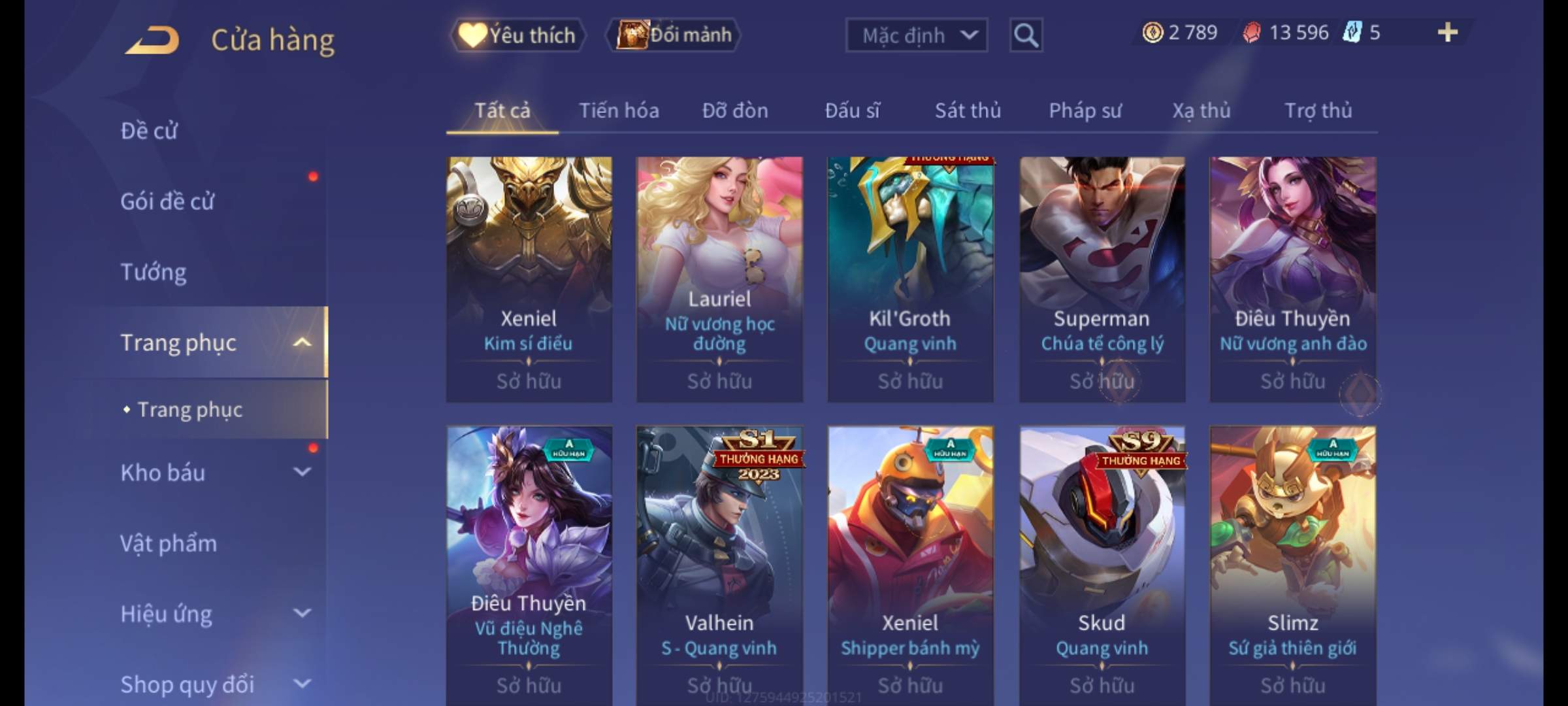Select Lauriel Nữ vương học đường card

tap(719, 279)
